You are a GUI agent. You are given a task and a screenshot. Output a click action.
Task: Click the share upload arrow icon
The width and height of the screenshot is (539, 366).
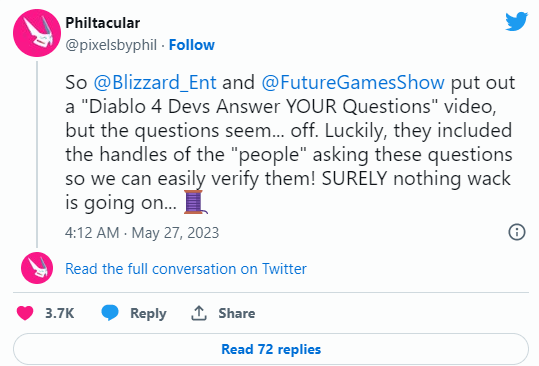pyautogui.click(x=199, y=313)
